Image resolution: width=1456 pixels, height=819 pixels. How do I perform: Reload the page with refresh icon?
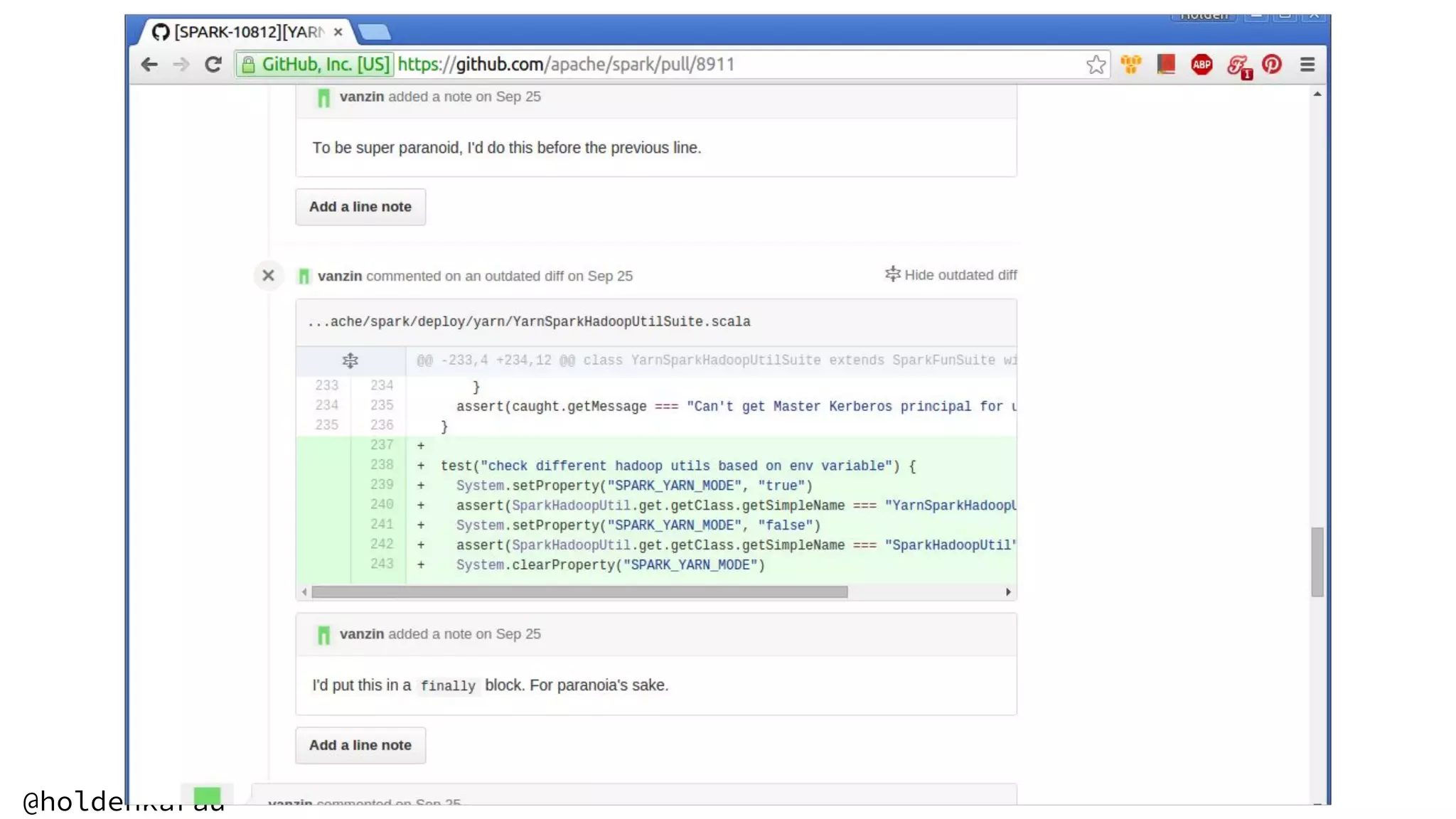213,65
